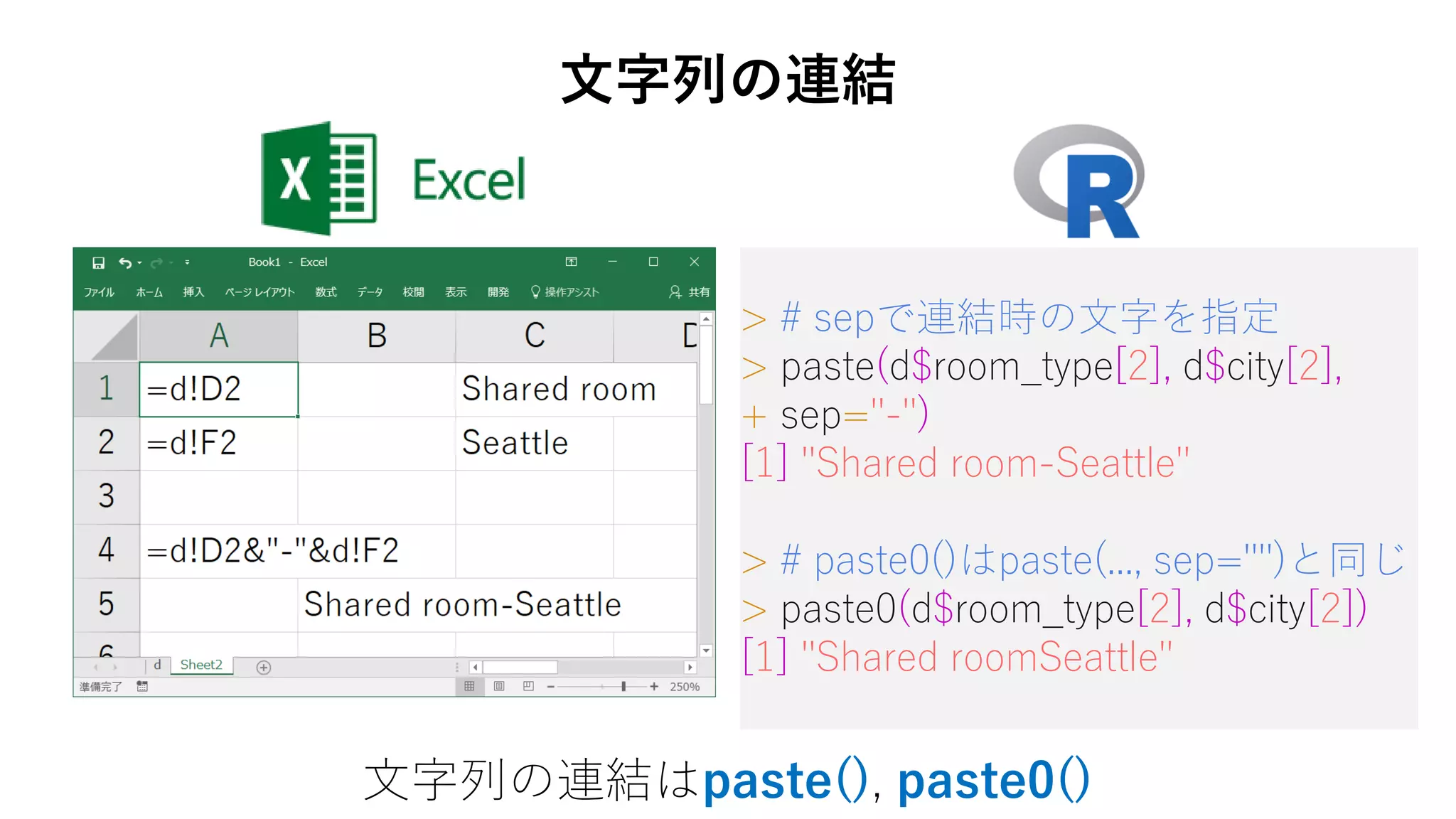The width and height of the screenshot is (1456, 819).
Task: Switch to sheet tab 'd'
Action: (157, 665)
